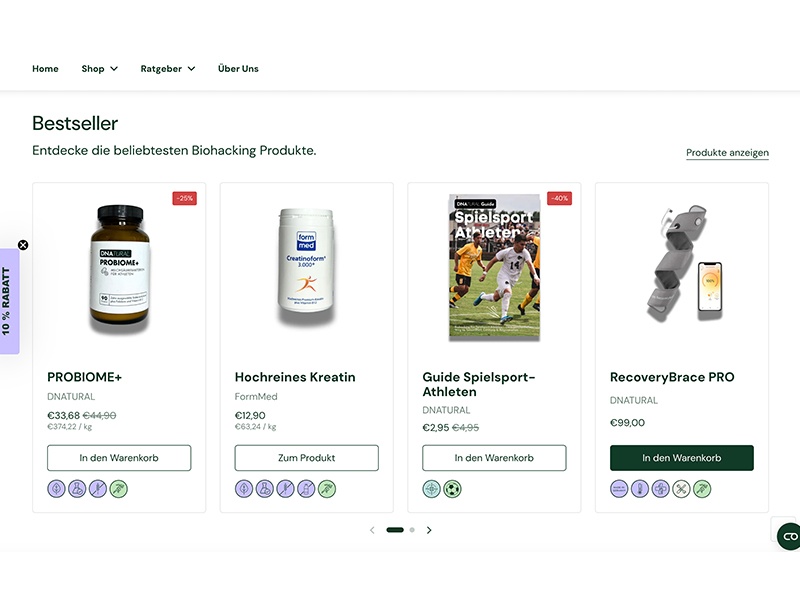This screenshot has width=800, height=600.
Task: Open the Guide Spielsport-Athleten cover image
Action: tap(494, 266)
